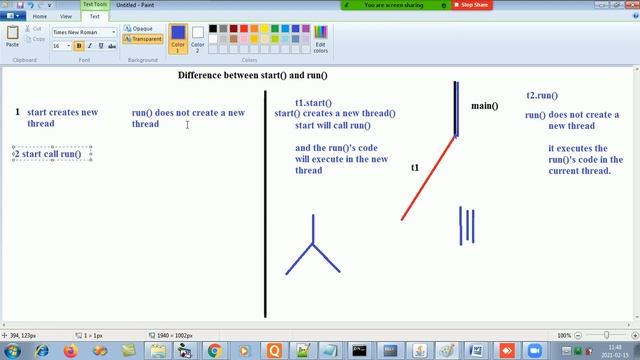
Task: Open the Command Prompt taskbar icon
Action: tap(359, 351)
